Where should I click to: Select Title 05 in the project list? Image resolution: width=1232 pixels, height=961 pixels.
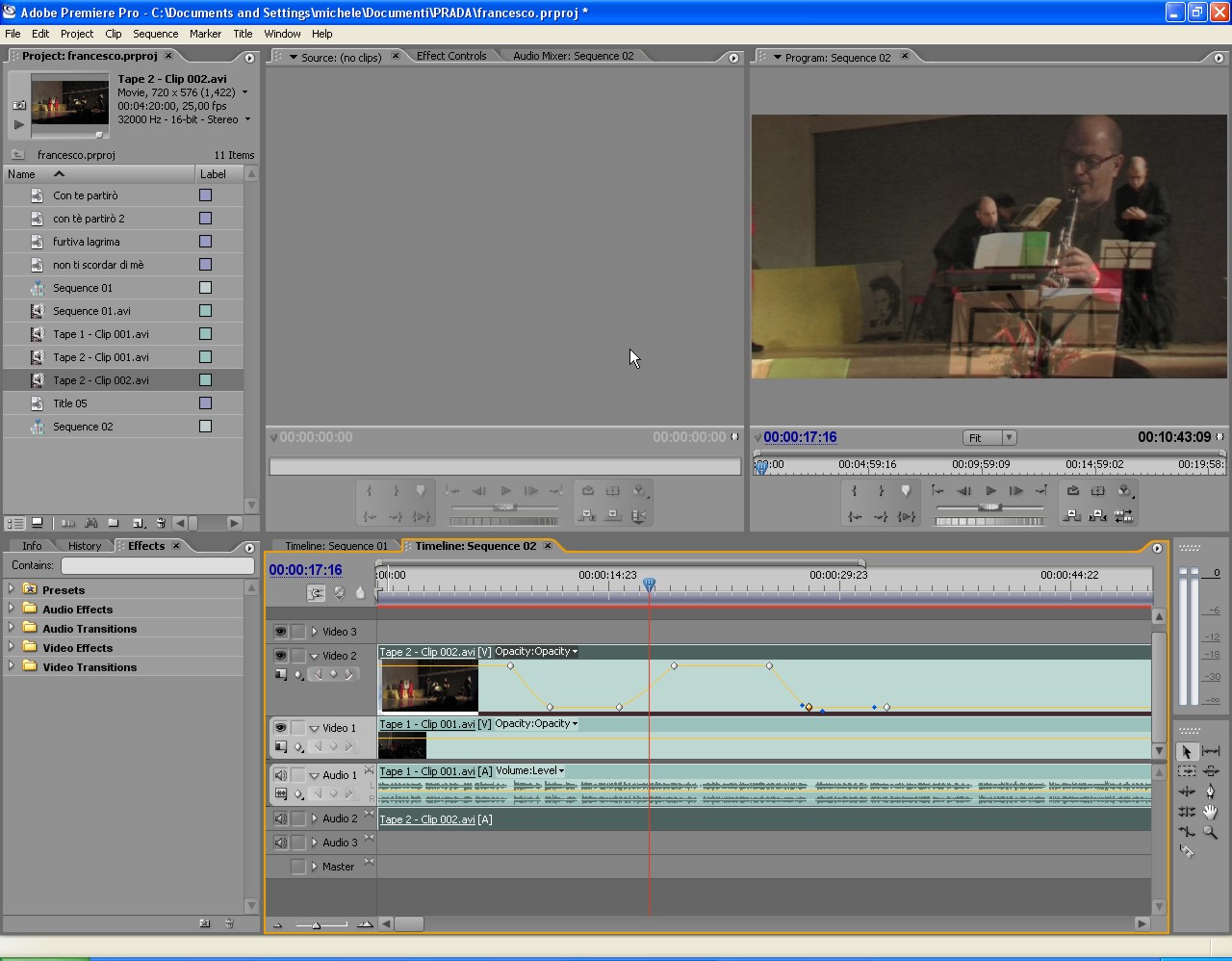(70, 403)
